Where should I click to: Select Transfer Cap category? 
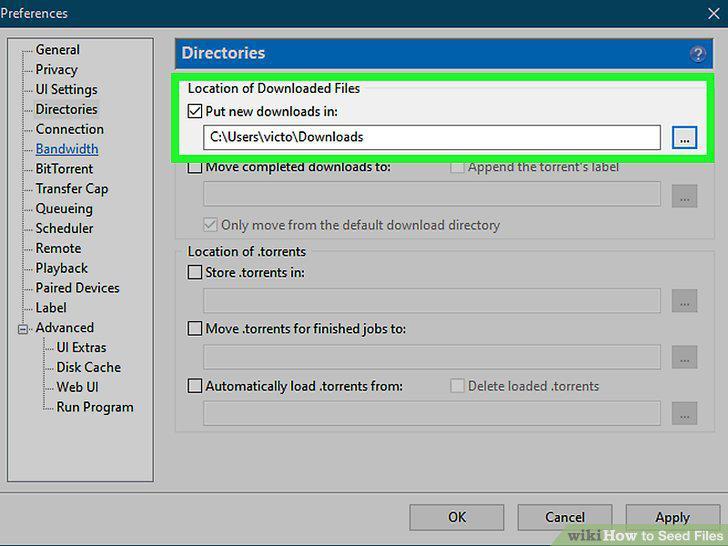(x=72, y=189)
